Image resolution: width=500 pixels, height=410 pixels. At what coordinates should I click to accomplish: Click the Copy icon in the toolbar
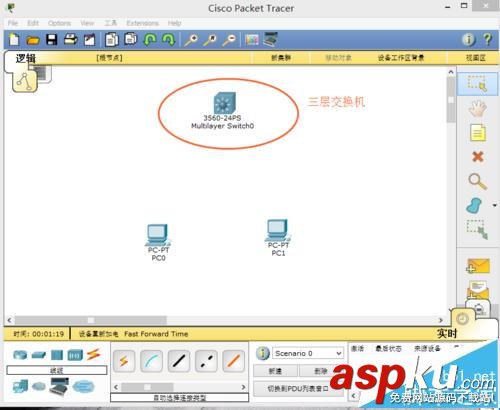[x=112, y=40]
